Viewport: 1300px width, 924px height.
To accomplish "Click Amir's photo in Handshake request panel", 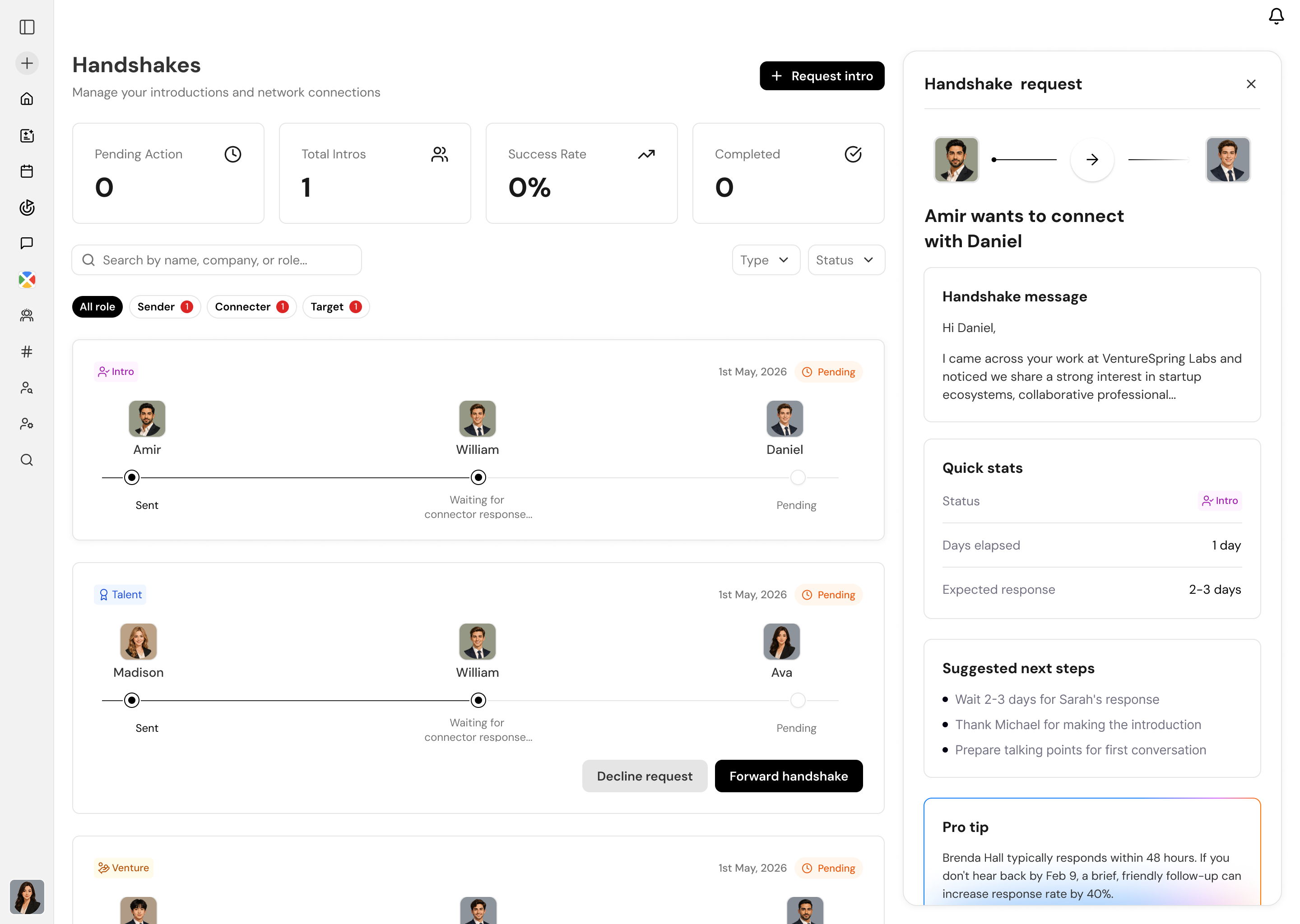I will click(956, 160).
